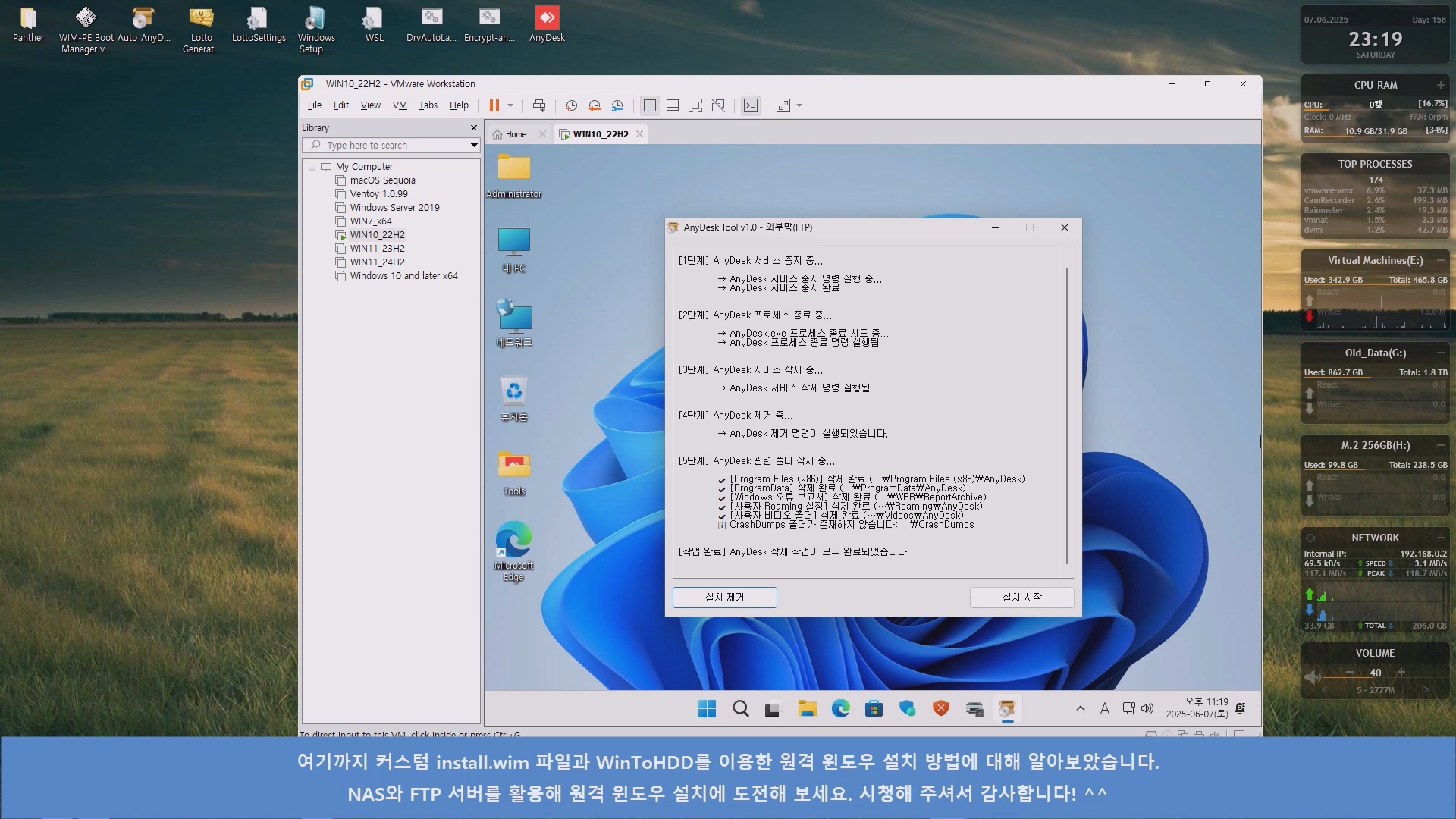Close the Library panel
Screen dimensions: 1456x819
tap(474, 128)
